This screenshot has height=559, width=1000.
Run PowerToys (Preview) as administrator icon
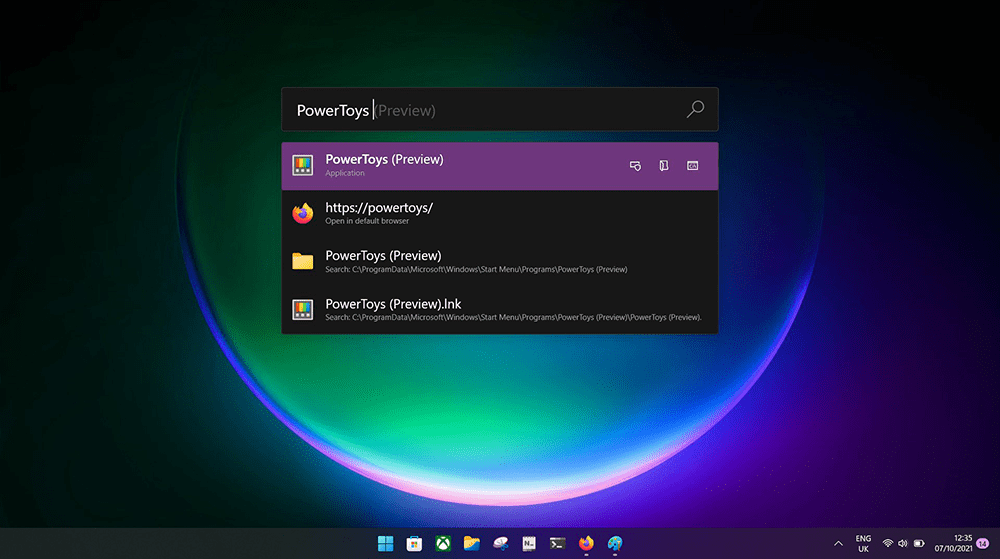tap(635, 166)
